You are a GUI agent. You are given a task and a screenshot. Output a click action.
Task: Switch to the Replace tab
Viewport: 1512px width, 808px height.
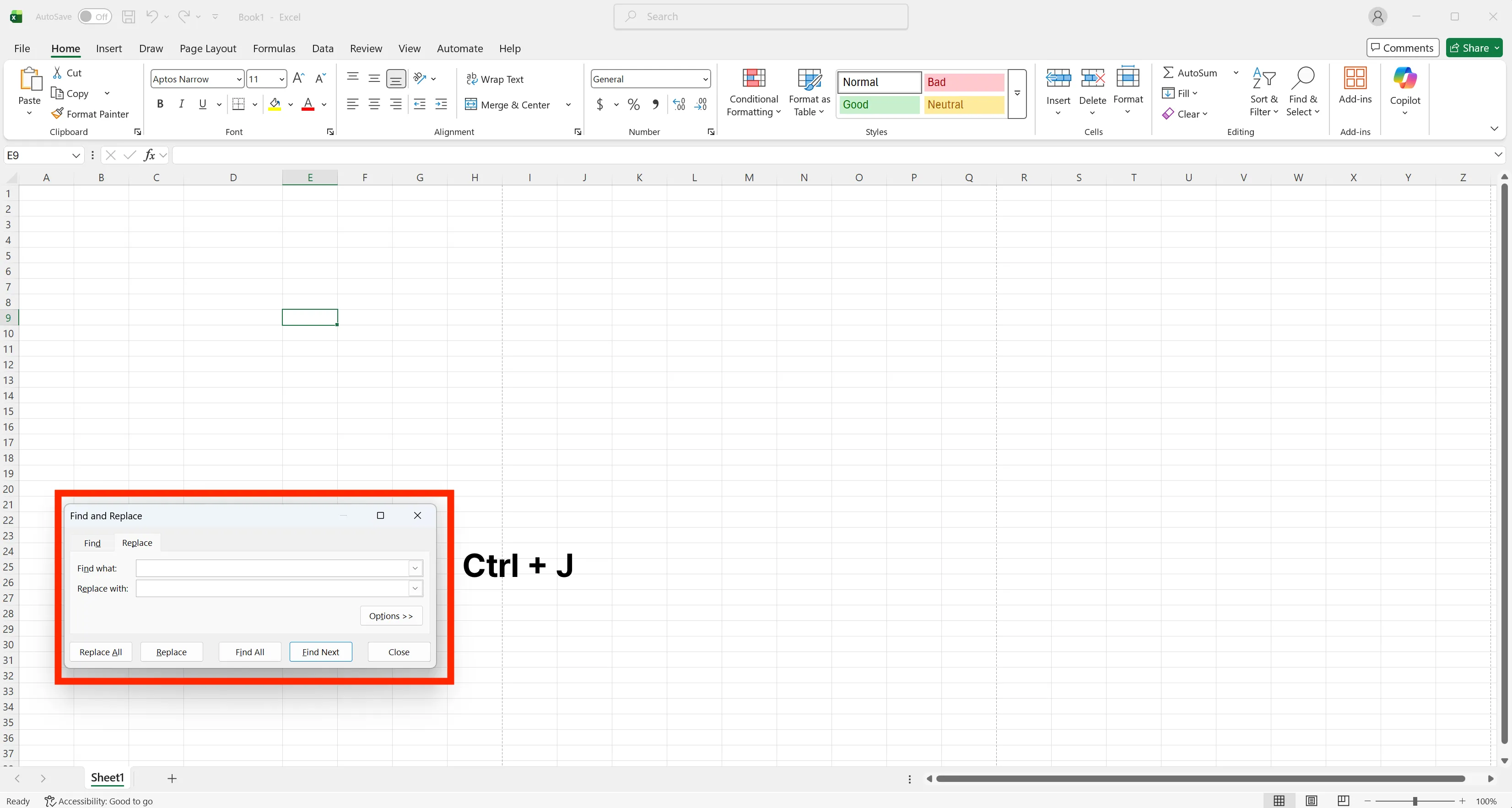(x=137, y=543)
